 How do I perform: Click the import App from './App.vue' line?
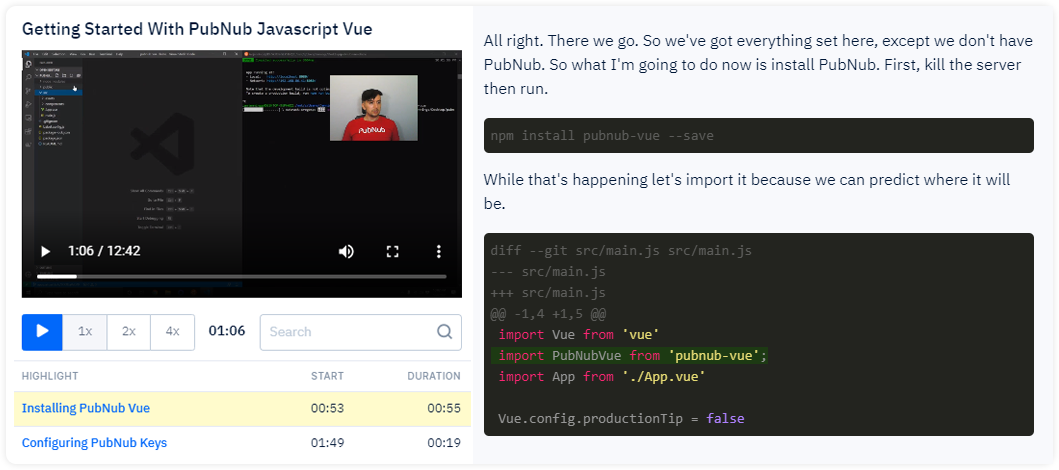(x=602, y=377)
